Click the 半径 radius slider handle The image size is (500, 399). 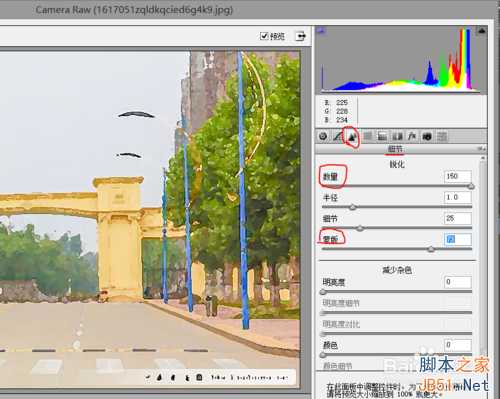click(353, 207)
